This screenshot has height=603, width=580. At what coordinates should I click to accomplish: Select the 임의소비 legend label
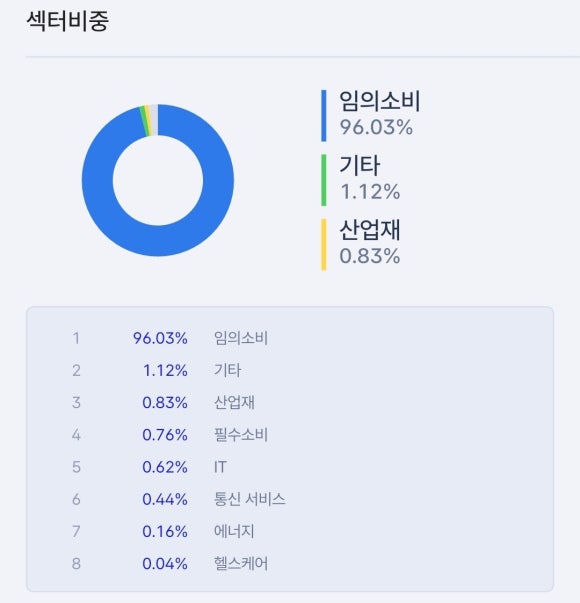[x=380, y=101]
